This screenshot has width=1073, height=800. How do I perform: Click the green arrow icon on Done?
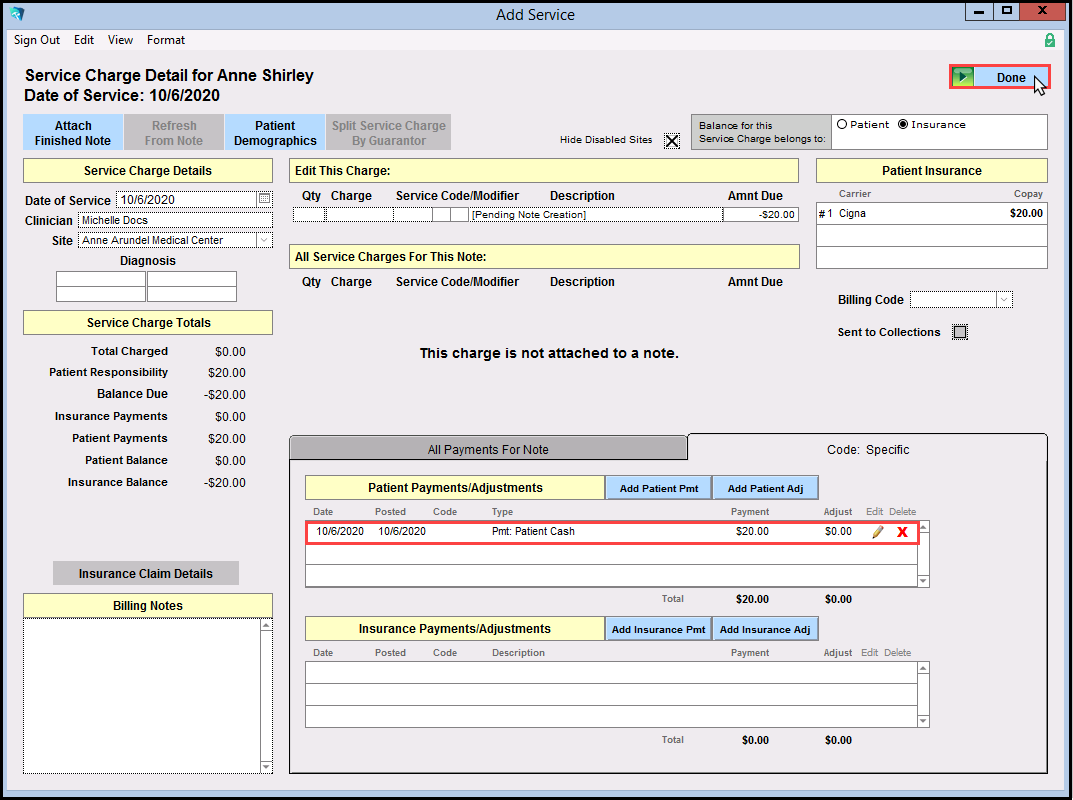click(x=963, y=77)
